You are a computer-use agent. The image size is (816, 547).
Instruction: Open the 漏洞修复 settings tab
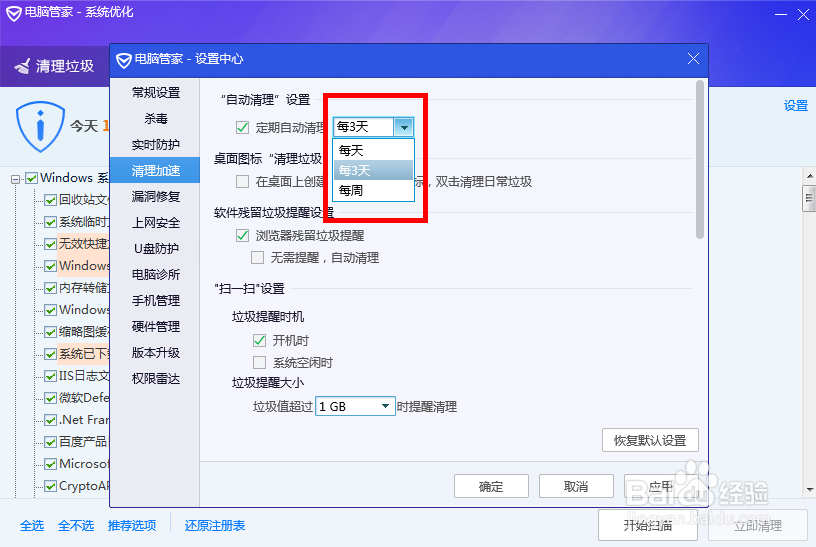click(x=155, y=196)
